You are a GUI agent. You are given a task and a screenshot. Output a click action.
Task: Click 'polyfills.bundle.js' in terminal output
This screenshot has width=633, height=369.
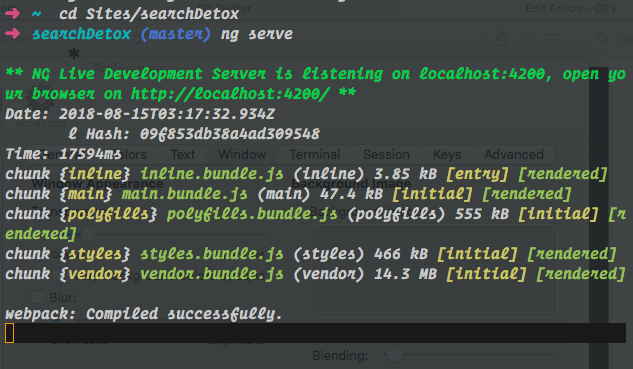pyautogui.click(x=252, y=214)
